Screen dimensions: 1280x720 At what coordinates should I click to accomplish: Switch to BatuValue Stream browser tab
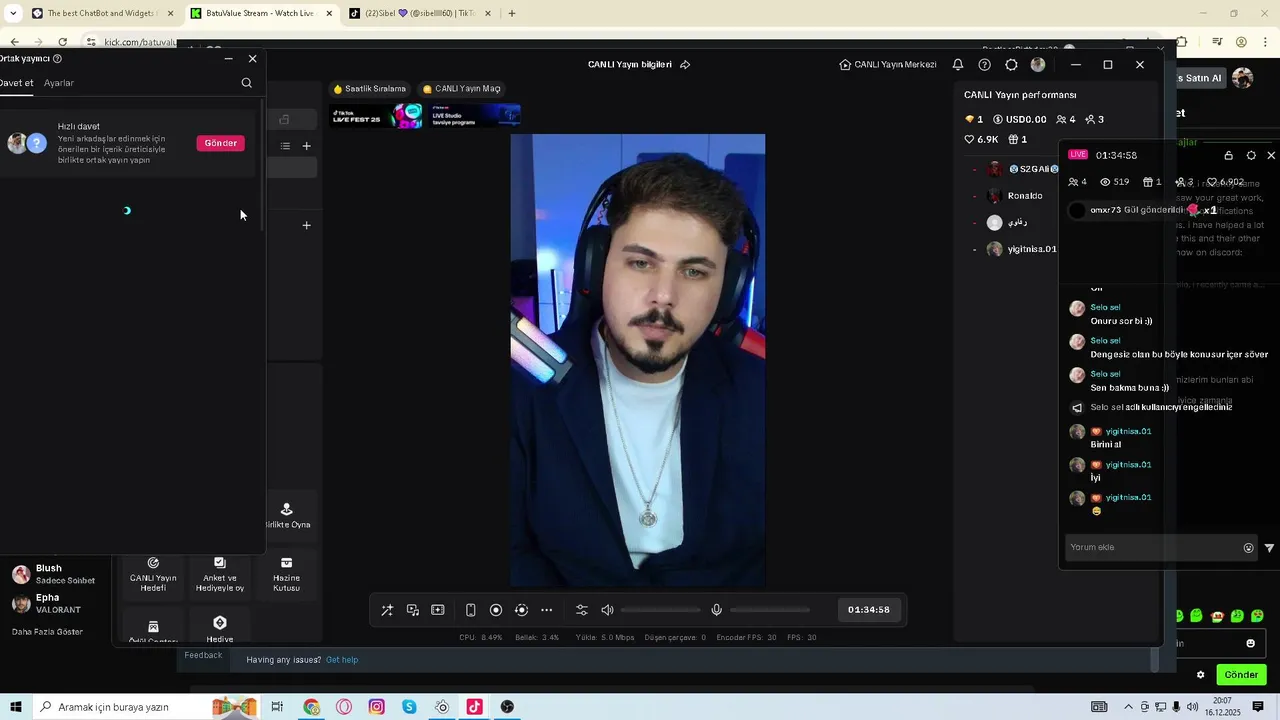[260, 13]
